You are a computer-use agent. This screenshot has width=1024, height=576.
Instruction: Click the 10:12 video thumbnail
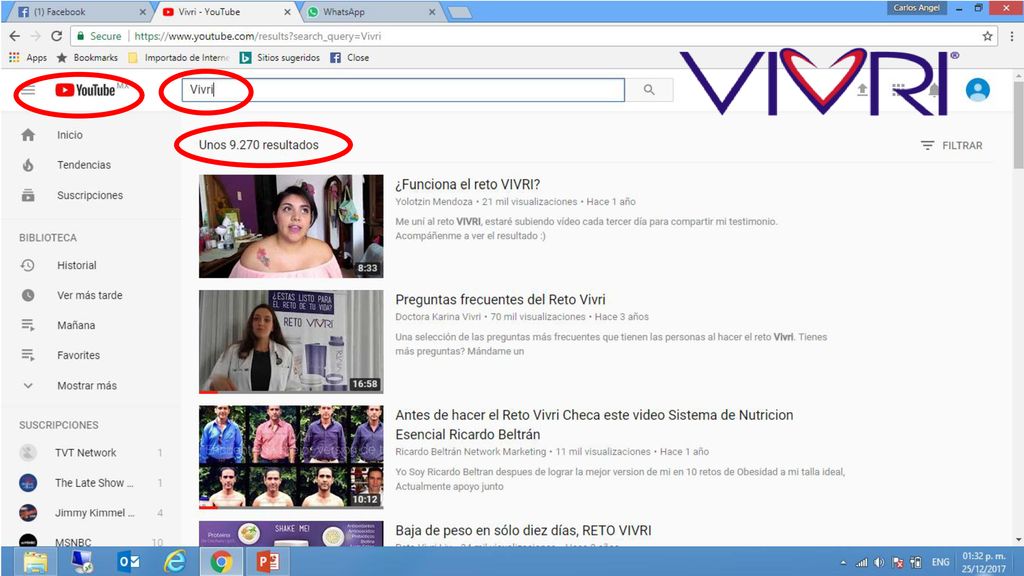point(291,457)
